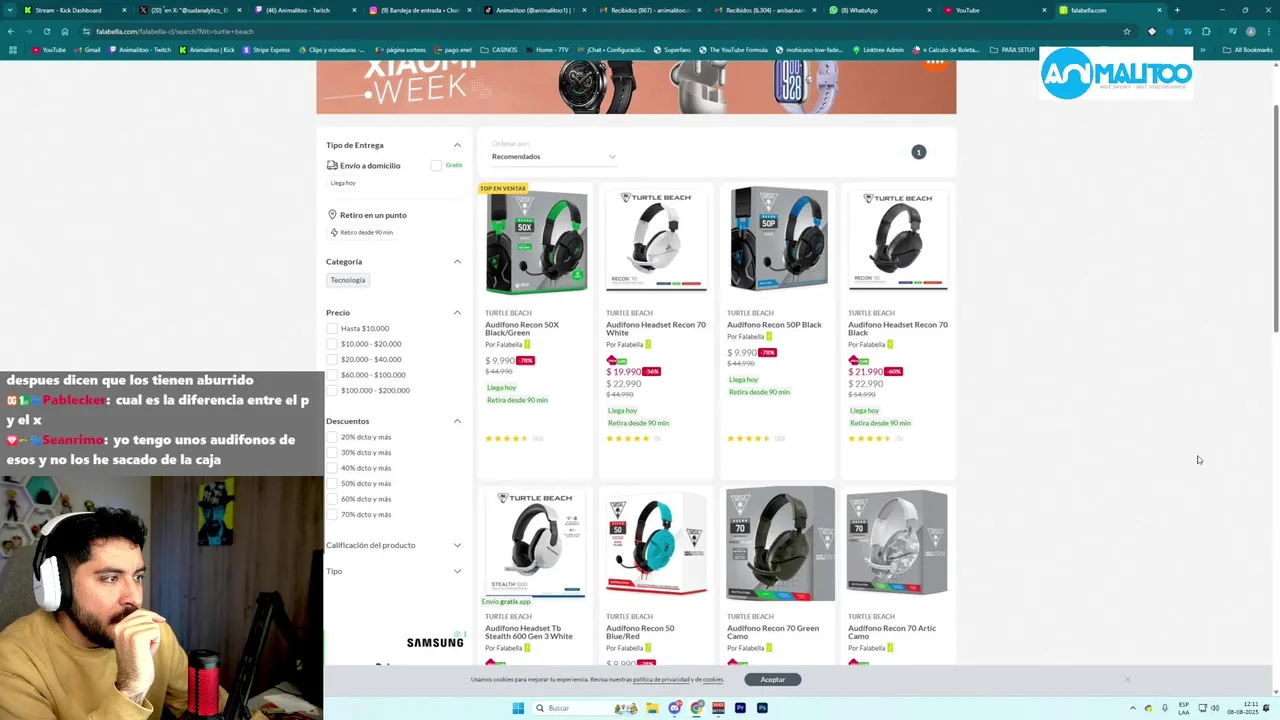Viewport: 1280px width, 720px height.
Task: Bookmark this page with the star icon
Action: tap(1127, 31)
